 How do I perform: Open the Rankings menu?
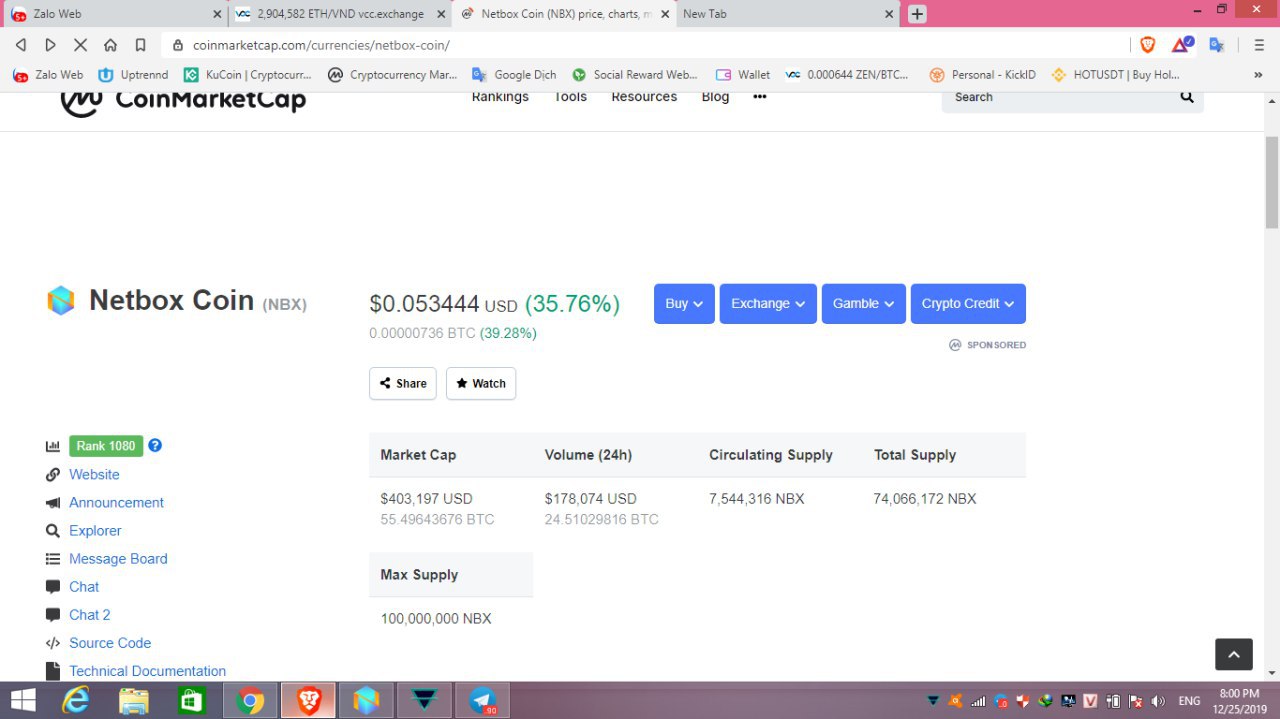[500, 97]
